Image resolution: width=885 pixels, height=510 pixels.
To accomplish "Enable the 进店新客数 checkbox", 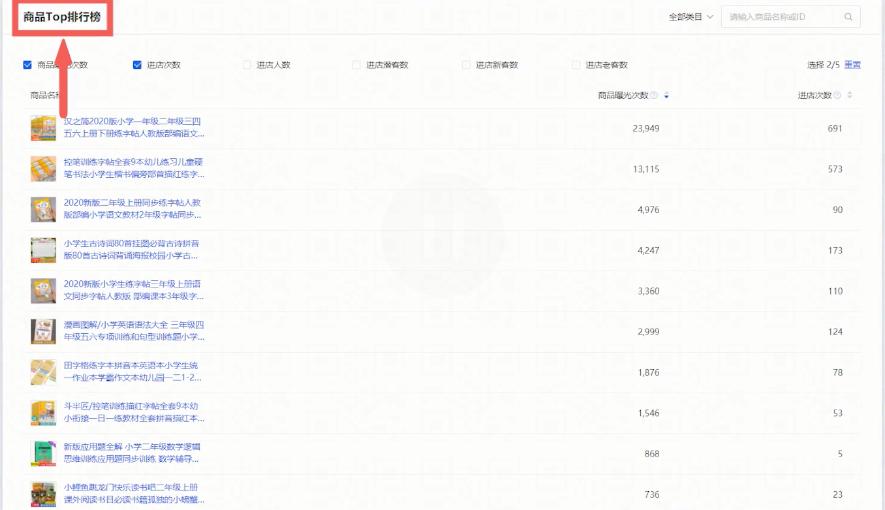I will click(x=466, y=65).
